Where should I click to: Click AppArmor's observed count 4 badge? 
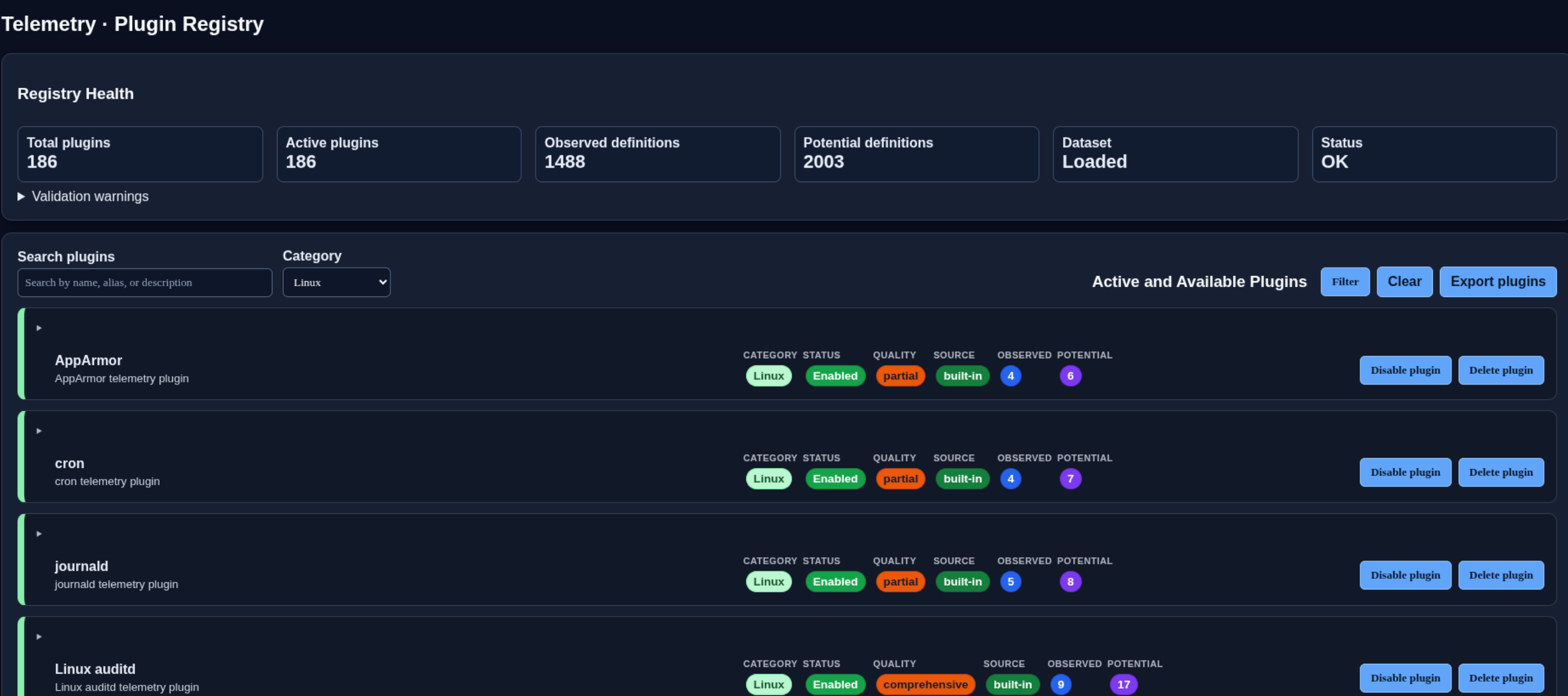1010,376
